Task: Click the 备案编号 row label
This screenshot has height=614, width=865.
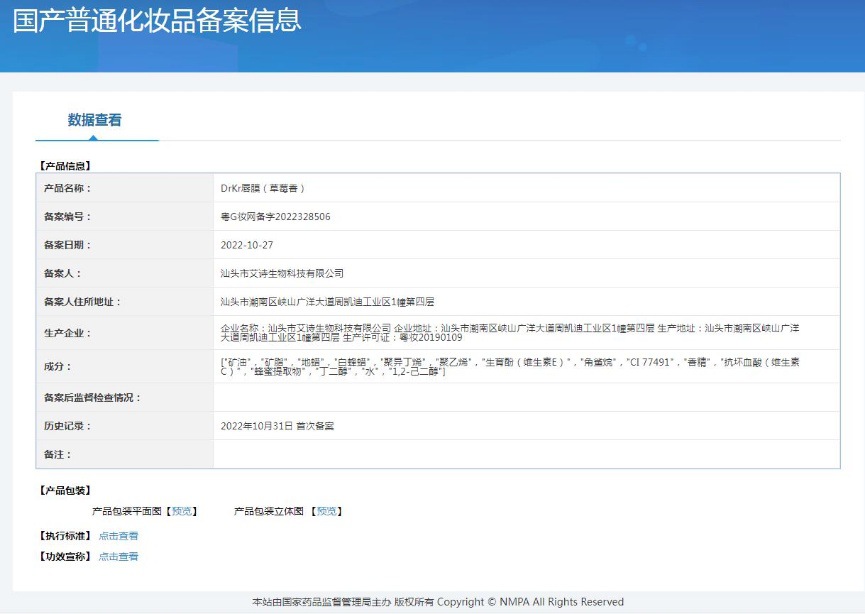Action: (x=67, y=217)
